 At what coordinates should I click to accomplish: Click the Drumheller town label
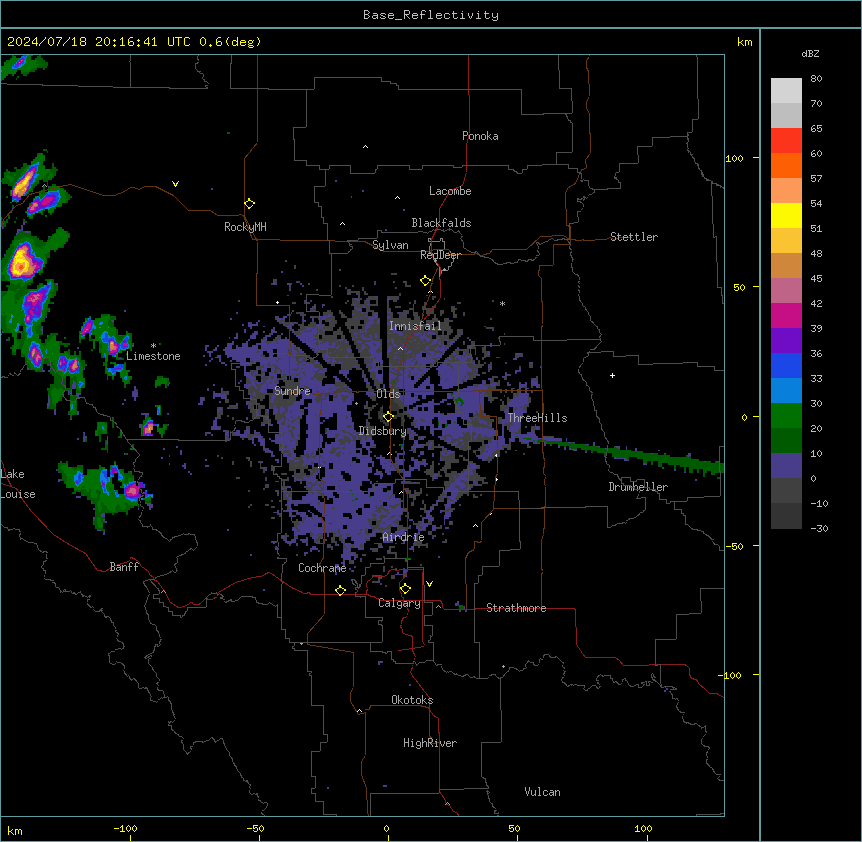638,487
